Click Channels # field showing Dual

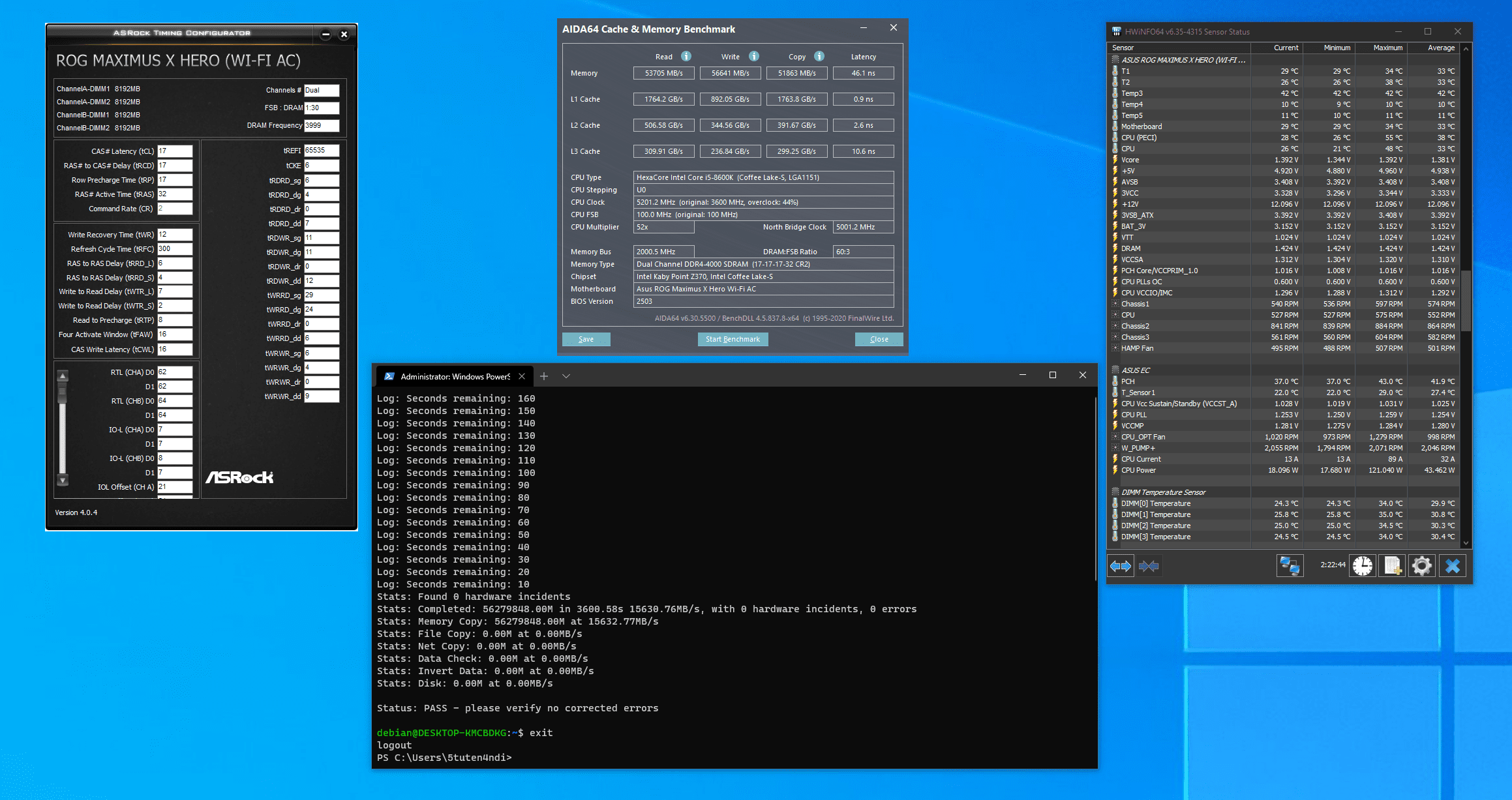point(322,90)
